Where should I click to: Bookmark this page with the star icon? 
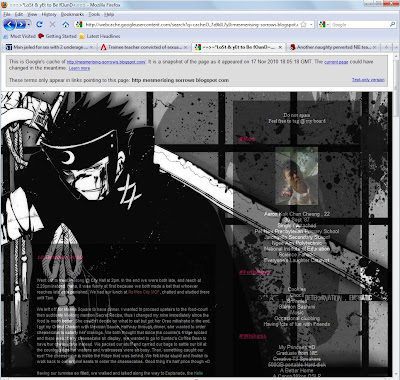click(x=303, y=24)
